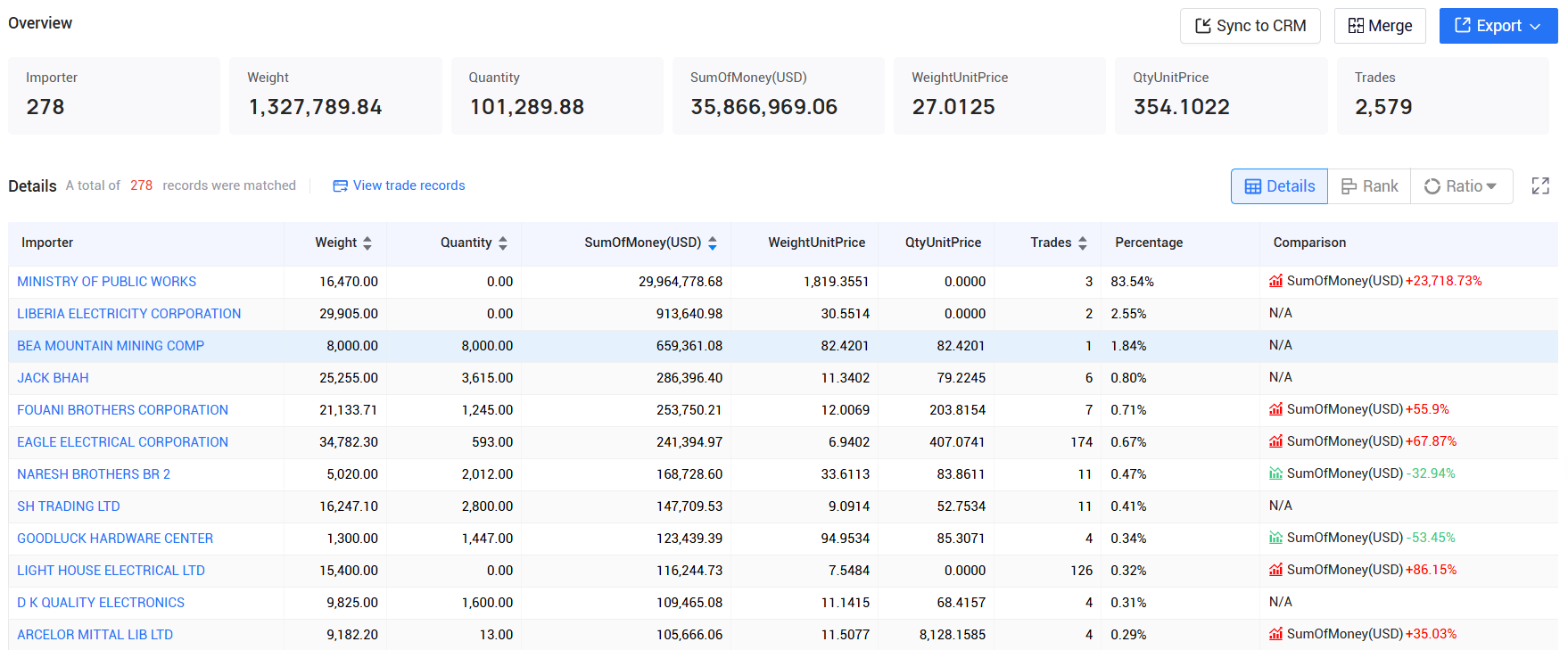Open GOODLUCK HARDWARE CENTER importer
This screenshot has height=650, width=1568.
pos(115,539)
